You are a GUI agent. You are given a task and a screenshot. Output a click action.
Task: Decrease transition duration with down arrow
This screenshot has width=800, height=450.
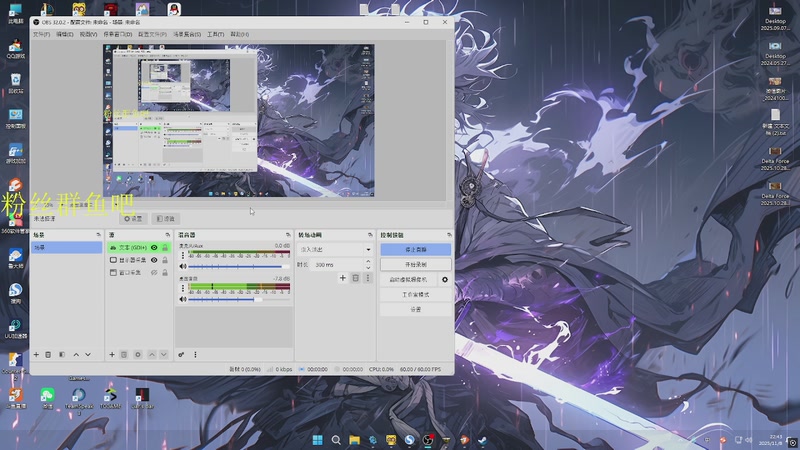pyautogui.click(x=368, y=268)
